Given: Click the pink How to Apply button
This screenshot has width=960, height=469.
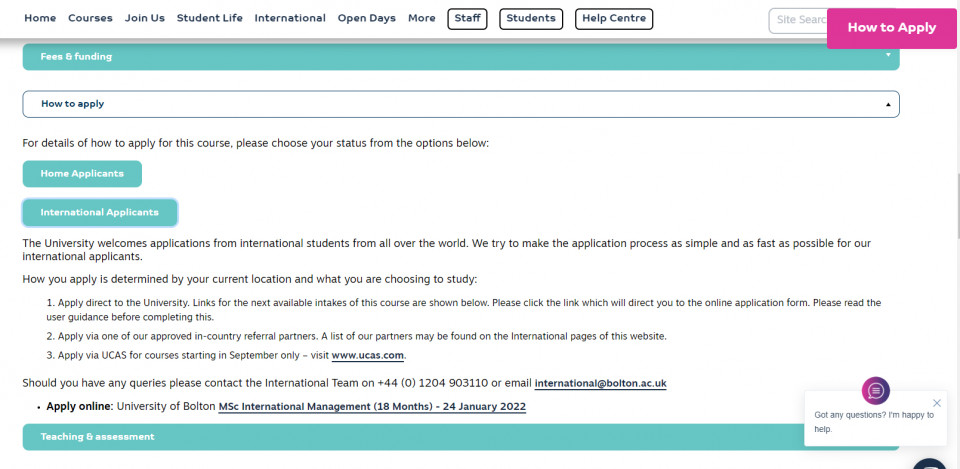Looking at the screenshot, I should pos(891,28).
